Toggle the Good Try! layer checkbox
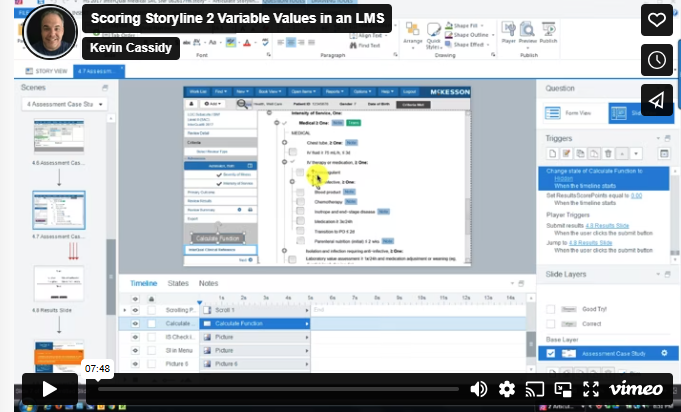 coord(551,310)
